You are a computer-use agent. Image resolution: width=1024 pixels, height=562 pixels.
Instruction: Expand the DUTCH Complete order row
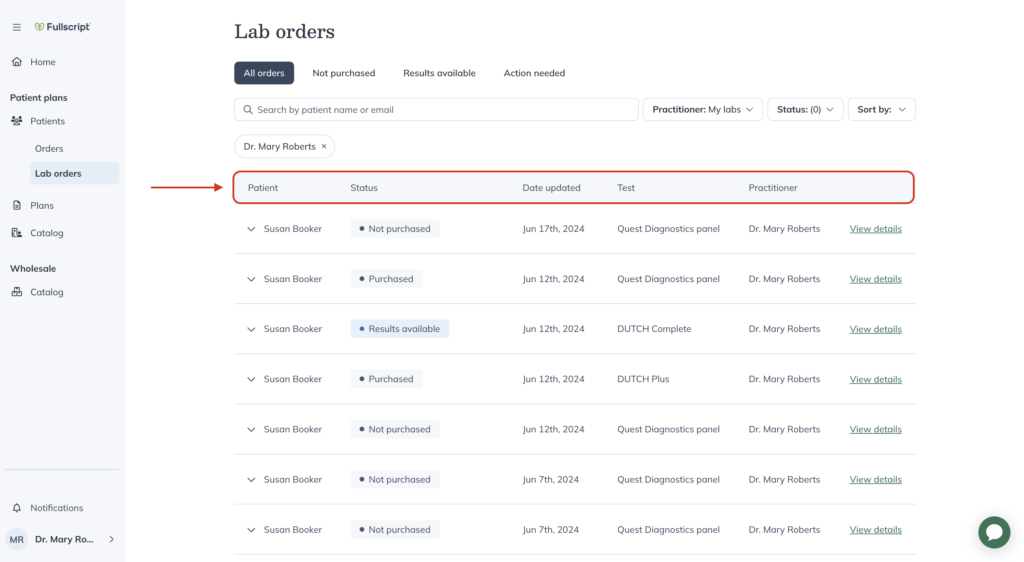click(x=251, y=329)
